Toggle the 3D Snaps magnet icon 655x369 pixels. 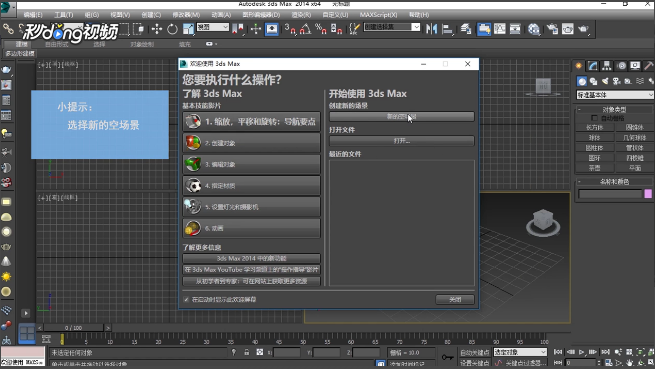tap(290, 29)
